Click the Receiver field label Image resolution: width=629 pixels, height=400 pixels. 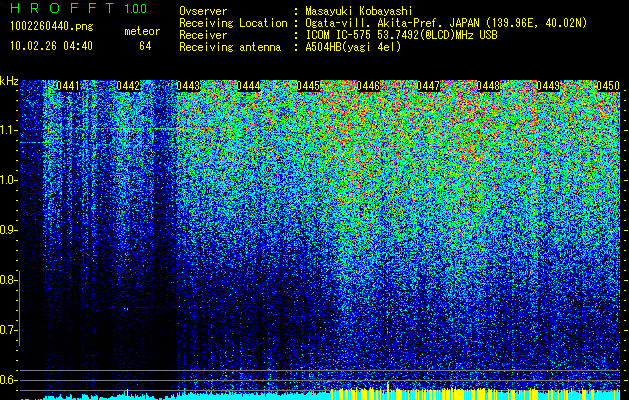pyautogui.click(x=203, y=35)
